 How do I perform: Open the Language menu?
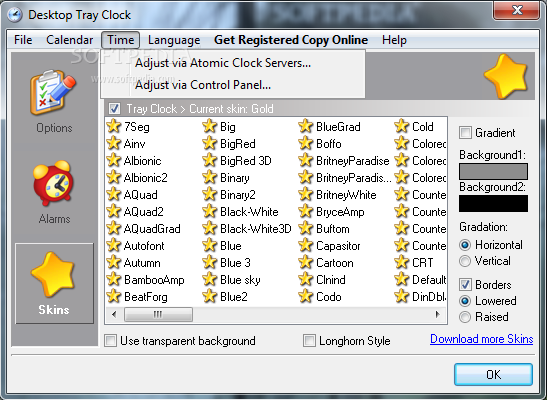tap(174, 40)
